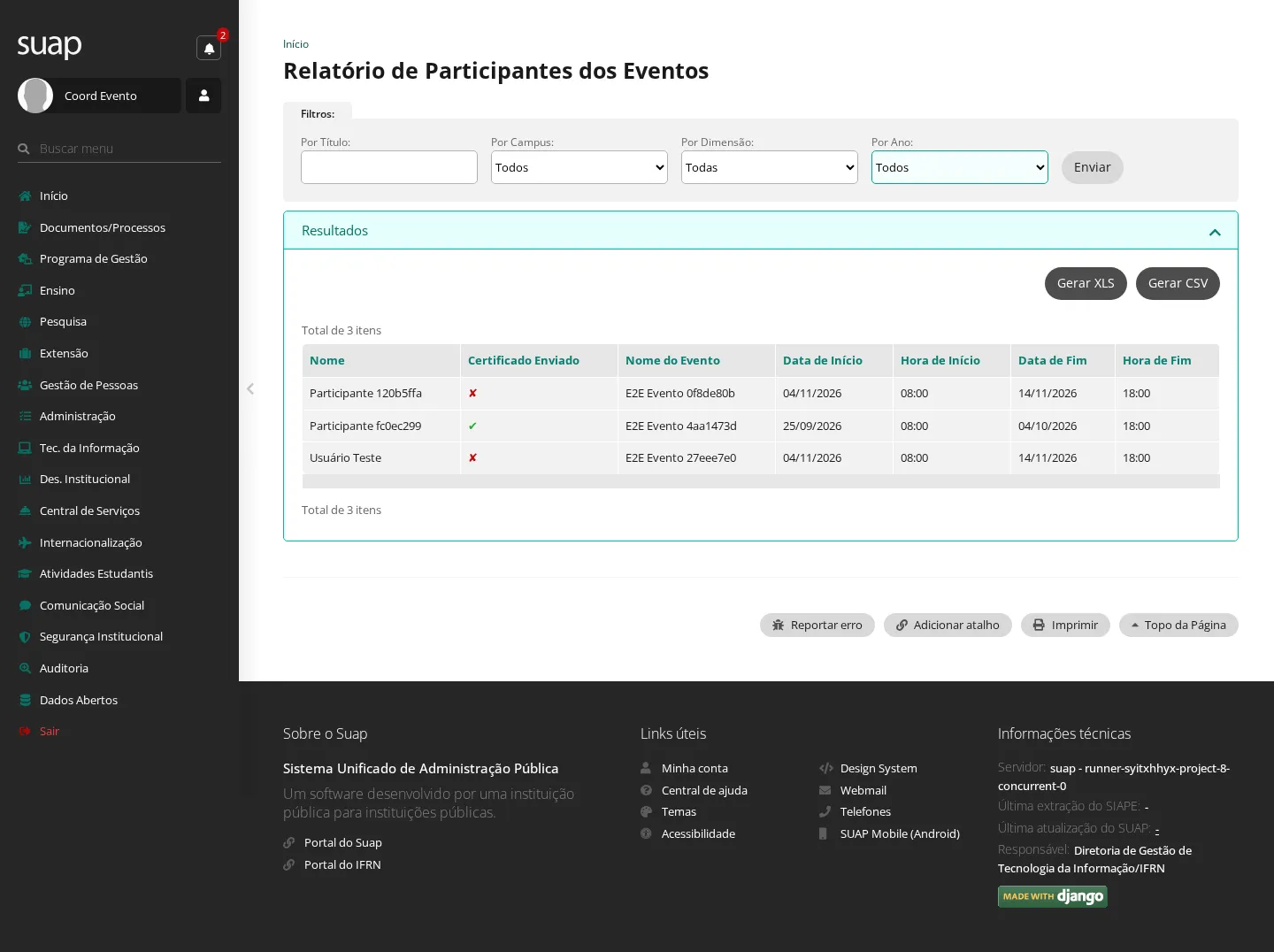Click the Gerar XLS button
This screenshot has width=1274, height=952.
coord(1086,283)
